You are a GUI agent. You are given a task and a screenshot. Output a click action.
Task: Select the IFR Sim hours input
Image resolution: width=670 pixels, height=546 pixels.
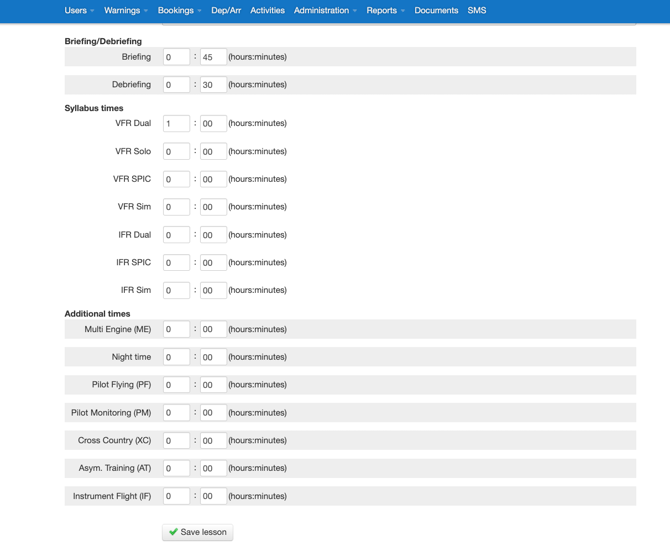coord(176,291)
